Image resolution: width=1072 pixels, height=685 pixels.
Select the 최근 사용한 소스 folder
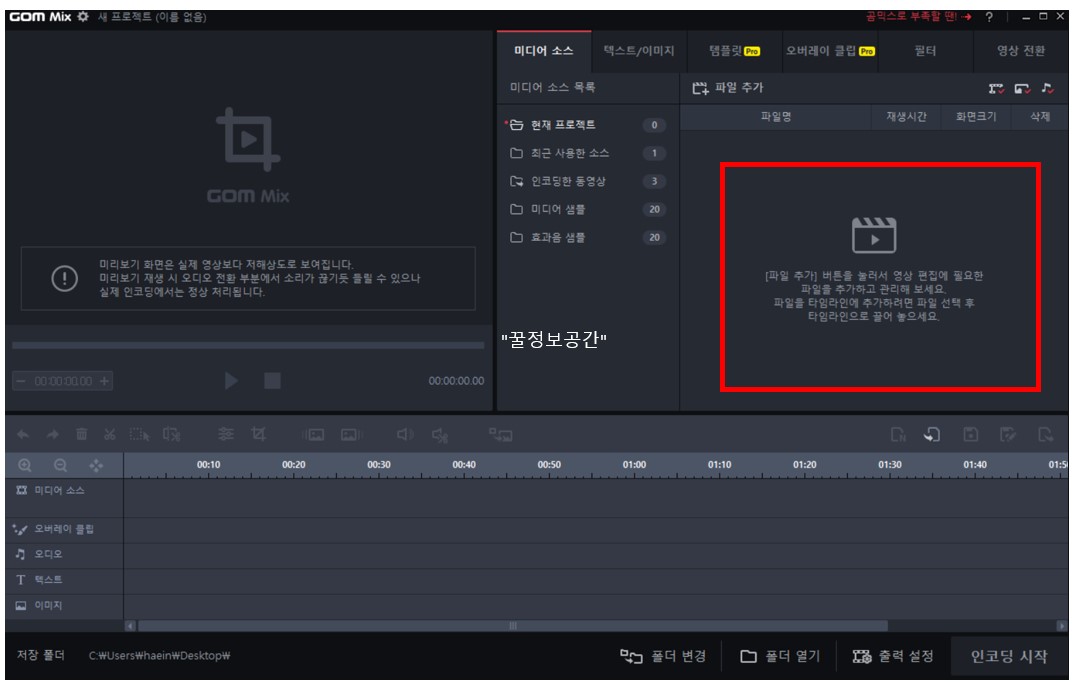click(x=587, y=153)
